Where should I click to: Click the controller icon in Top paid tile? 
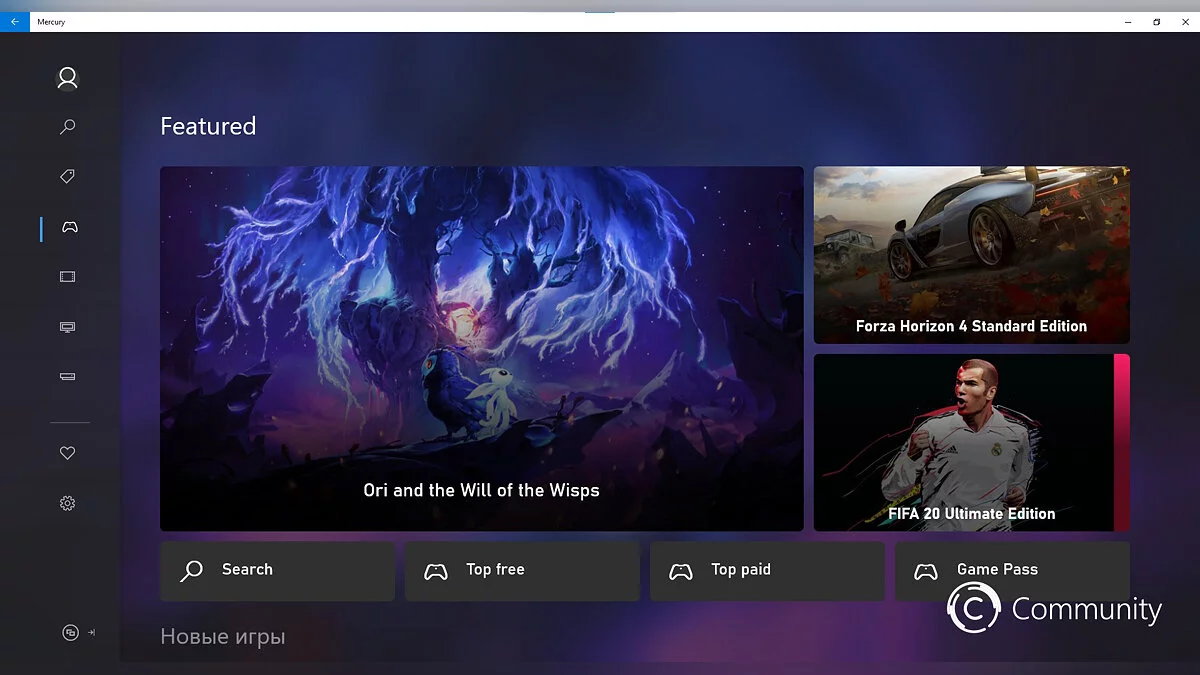(x=681, y=571)
